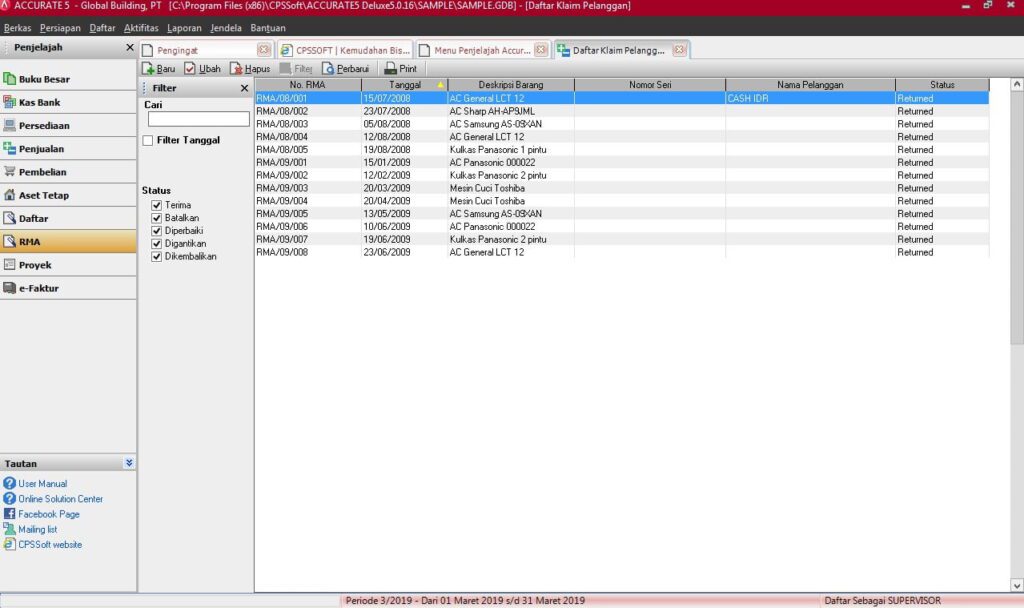Open the Laporan menu
Viewport: 1024px width, 608px height.
pyautogui.click(x=183, y=28)
